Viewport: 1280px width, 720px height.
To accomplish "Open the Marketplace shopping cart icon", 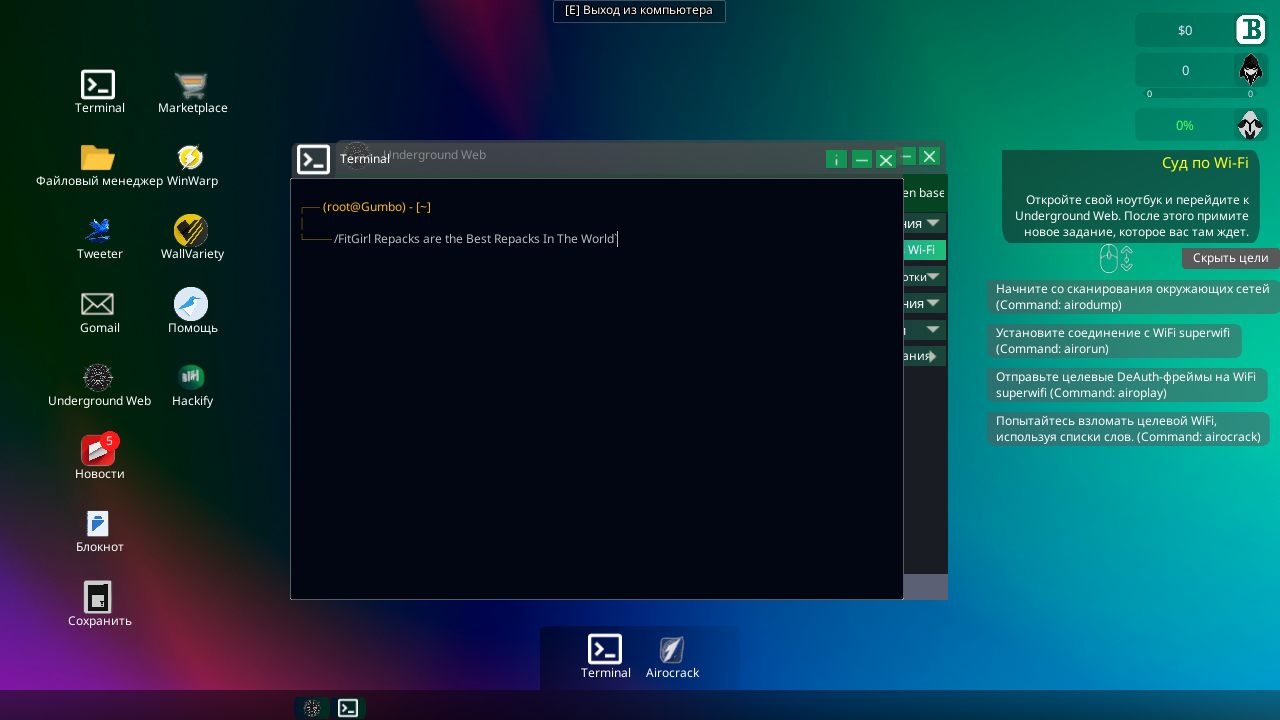I will 191,85.
